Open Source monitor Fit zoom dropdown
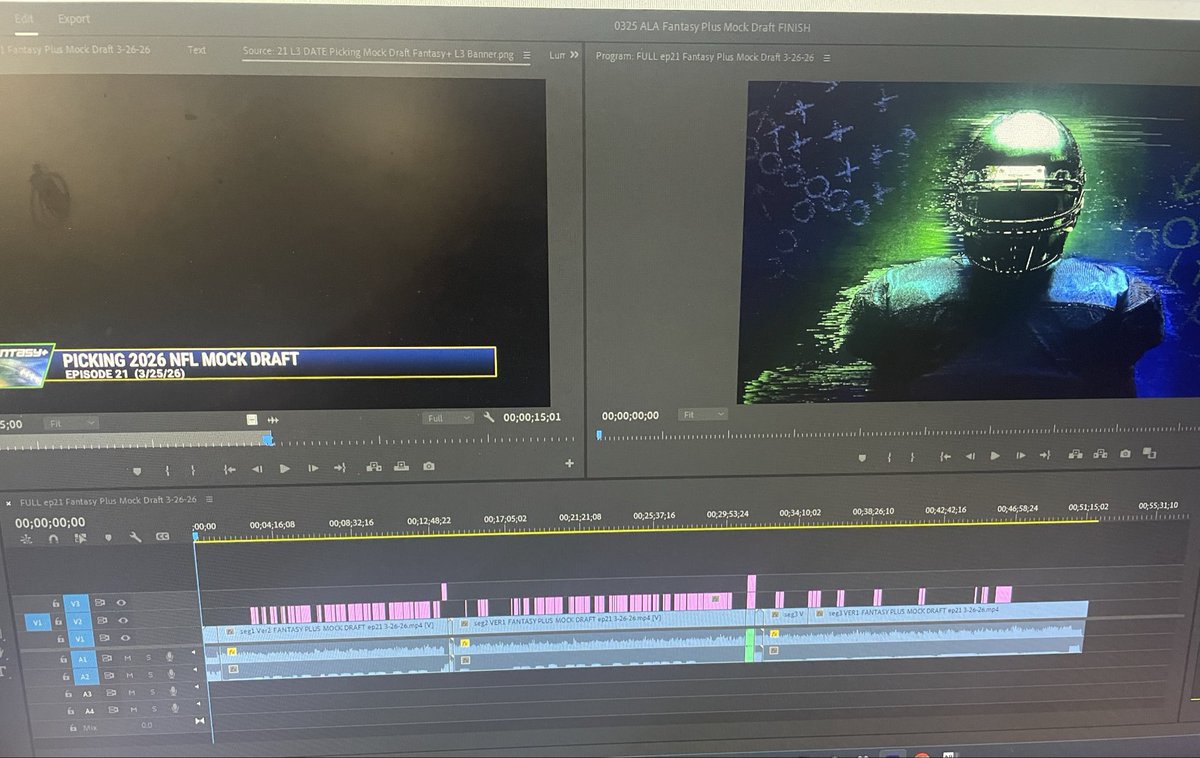Image resolution: width=1200 pixels, height=758 pixels. 72,423
